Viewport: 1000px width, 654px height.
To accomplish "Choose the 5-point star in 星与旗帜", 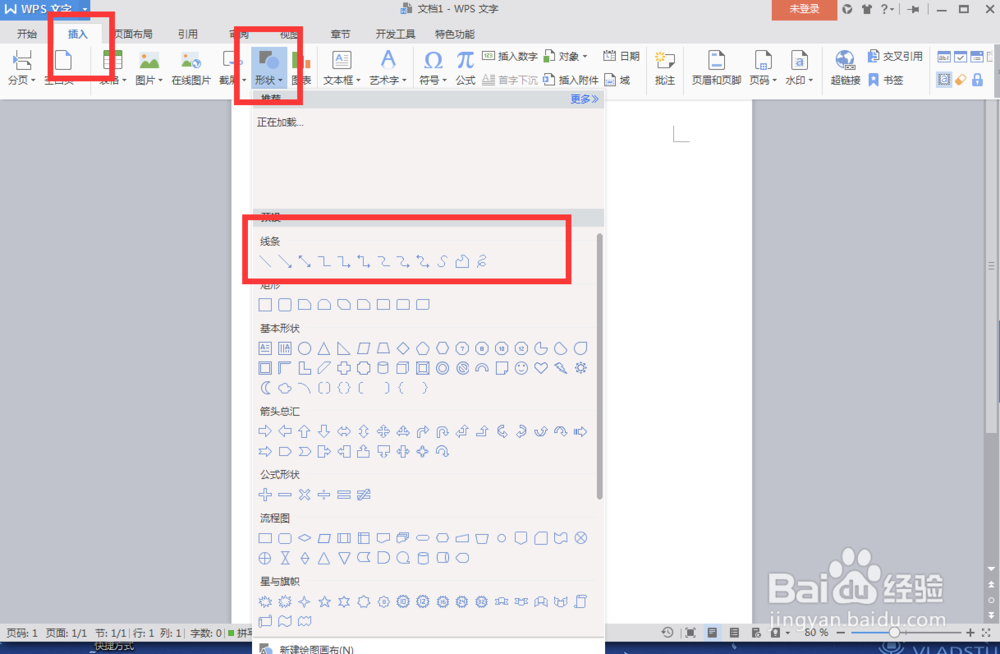I will [x=325, y=601].
